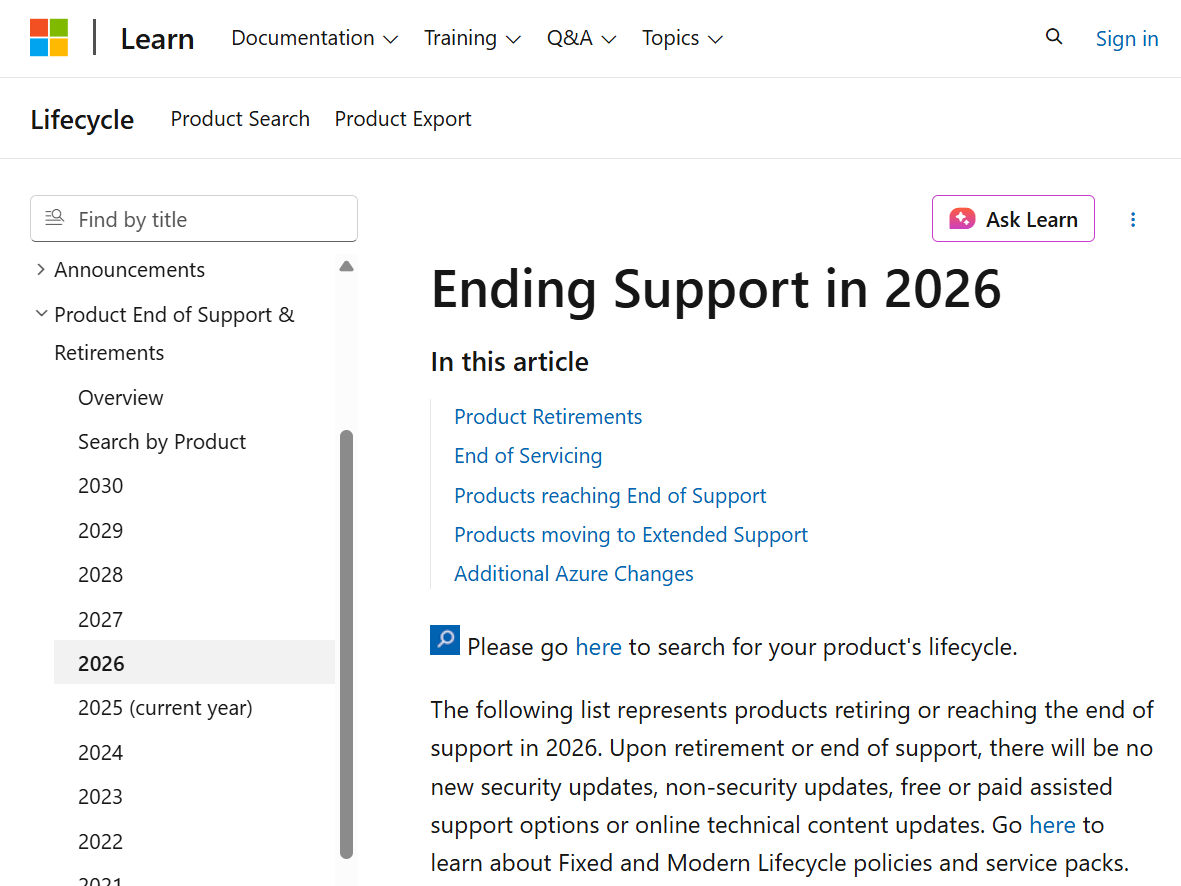Image resolution: width=1181 pixels, height=886 pixels.
Task: Click the sparkle icon on Ask Learn button
Action: 963,218
